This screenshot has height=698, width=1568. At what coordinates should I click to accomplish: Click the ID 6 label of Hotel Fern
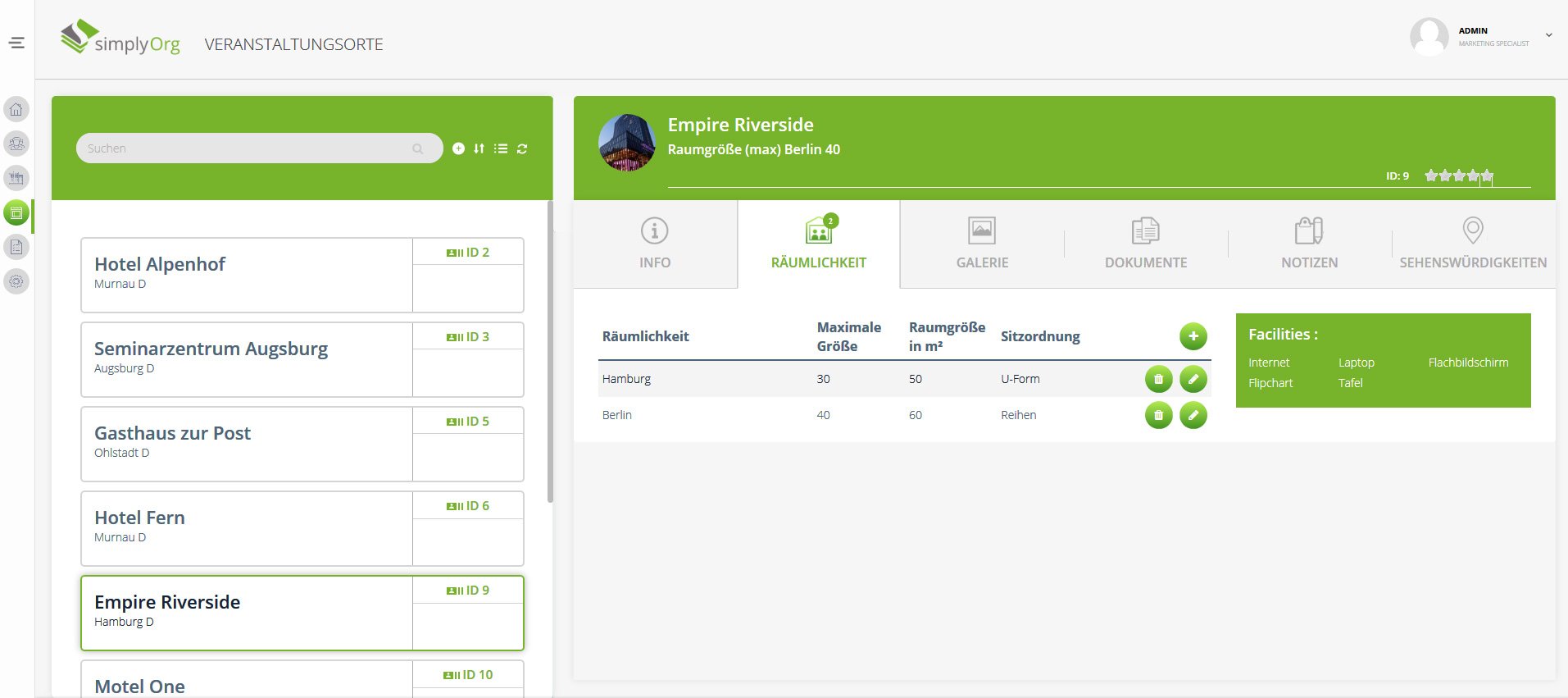[x=468, y=506]
